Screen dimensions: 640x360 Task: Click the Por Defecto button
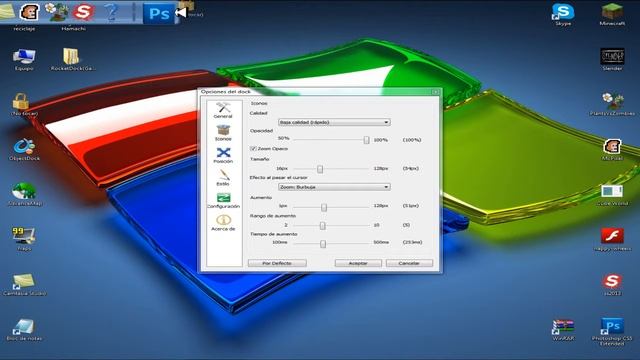277,263
